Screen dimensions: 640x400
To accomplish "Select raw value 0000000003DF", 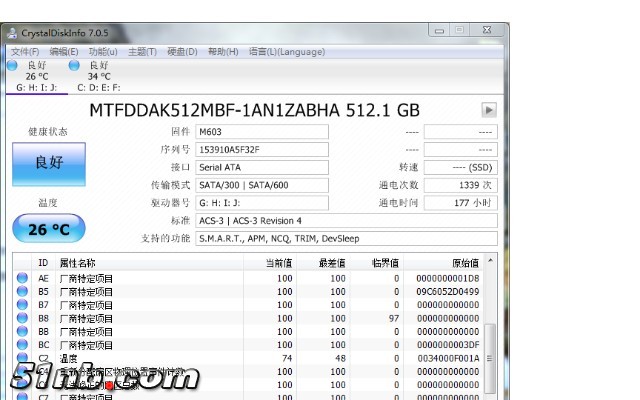I will (x=448, y=345).
